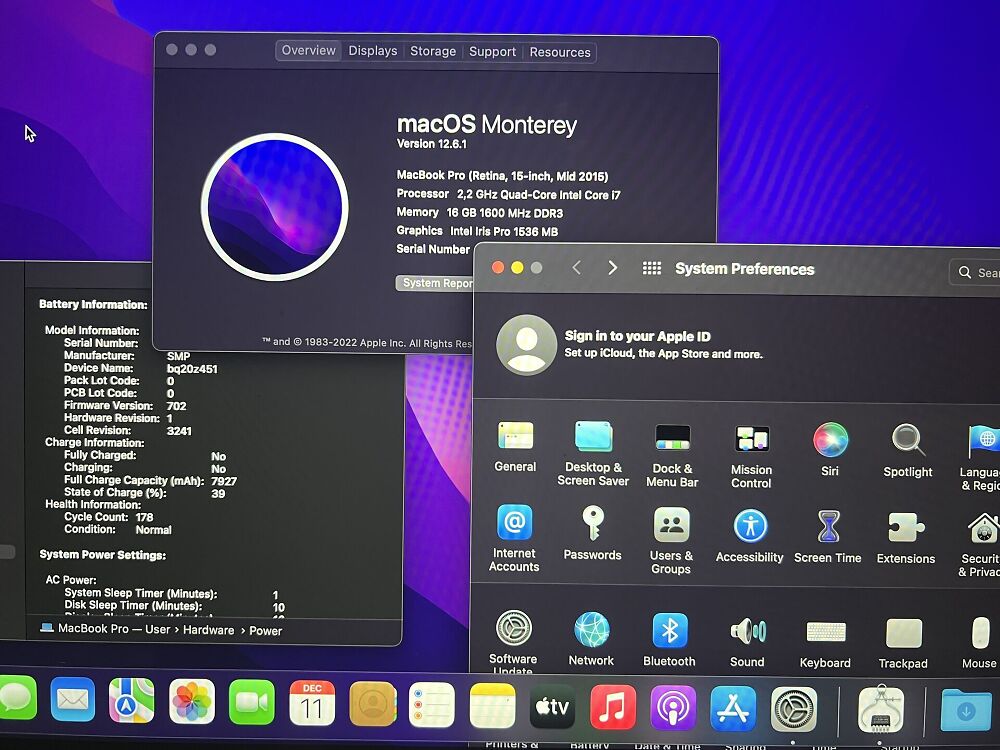Click the Apple ID avatar placeholder

pos(527,344)
